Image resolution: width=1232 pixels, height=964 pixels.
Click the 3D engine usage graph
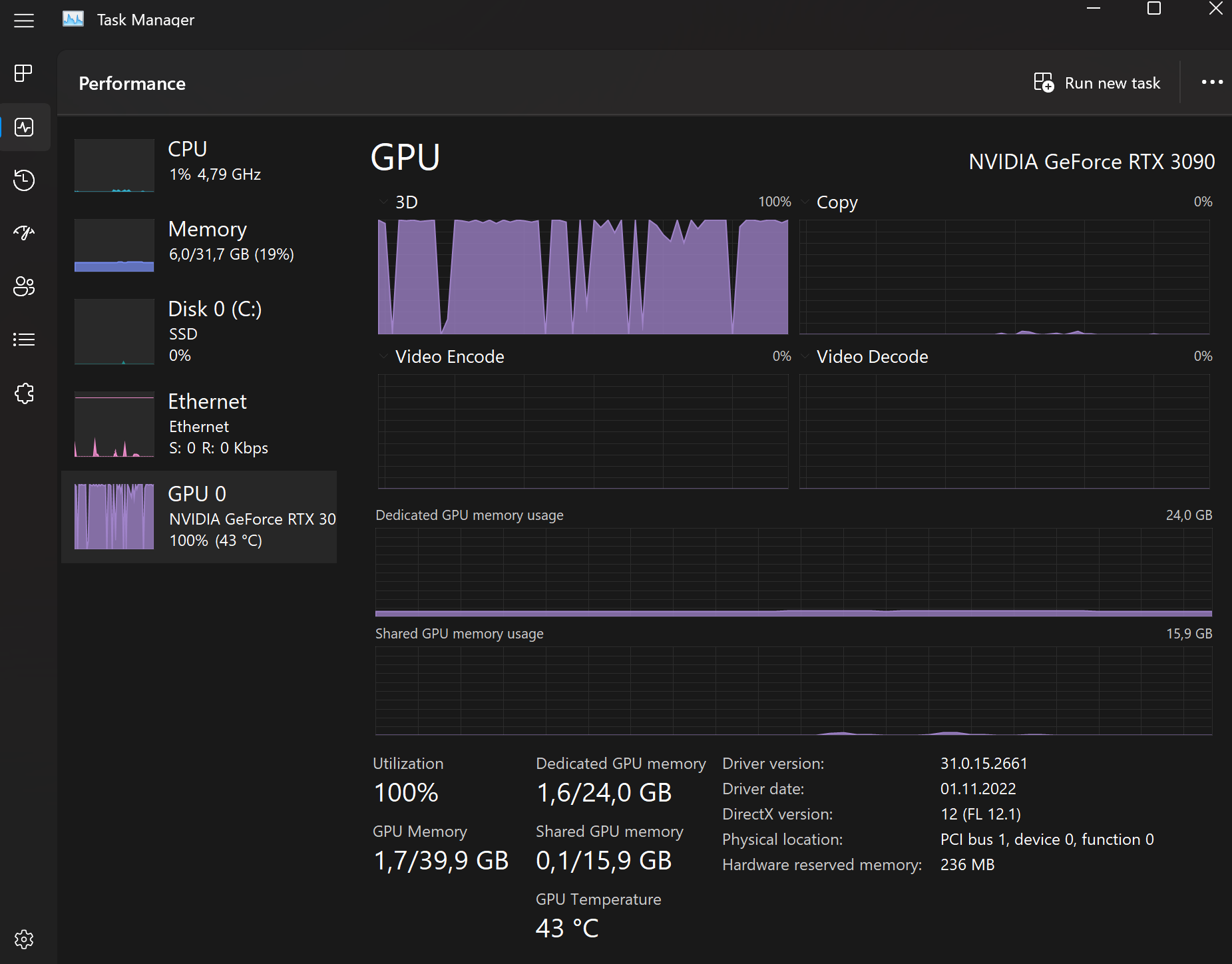583,277
